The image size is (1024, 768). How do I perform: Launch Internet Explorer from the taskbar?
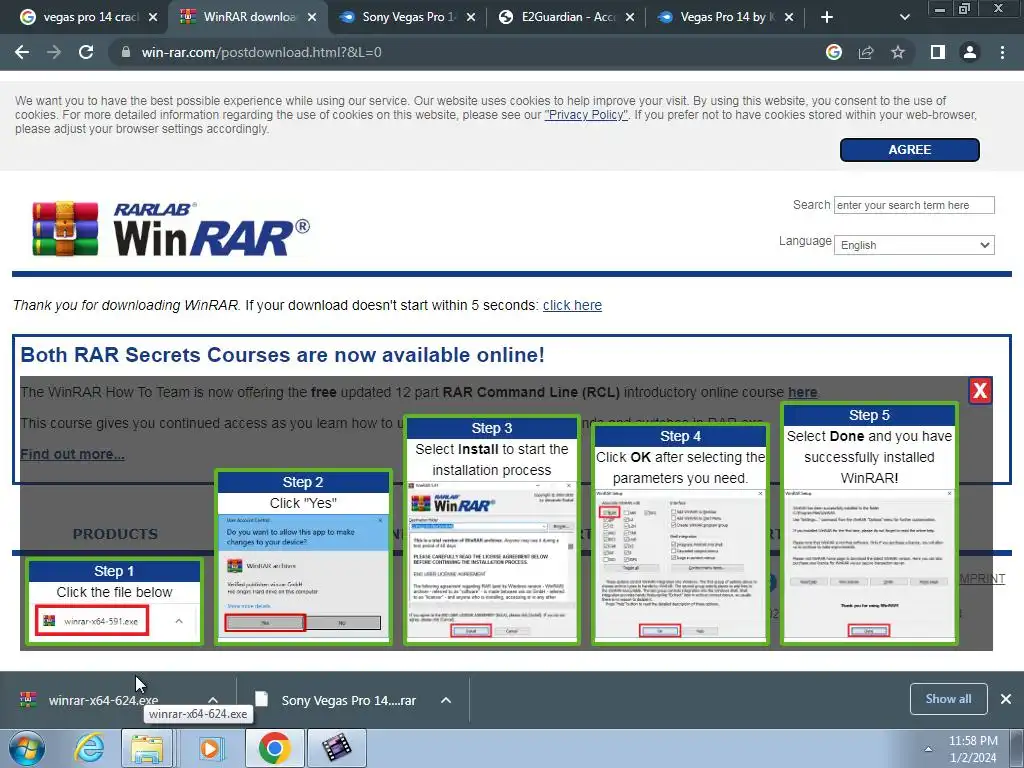point(89,748)
